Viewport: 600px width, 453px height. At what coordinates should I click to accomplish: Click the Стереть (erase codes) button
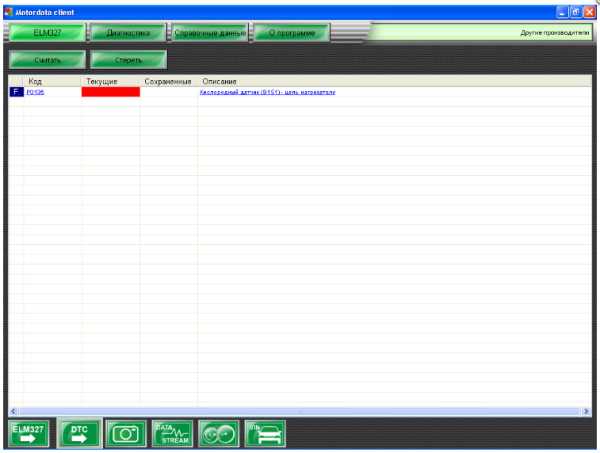[x=129, y=60]
